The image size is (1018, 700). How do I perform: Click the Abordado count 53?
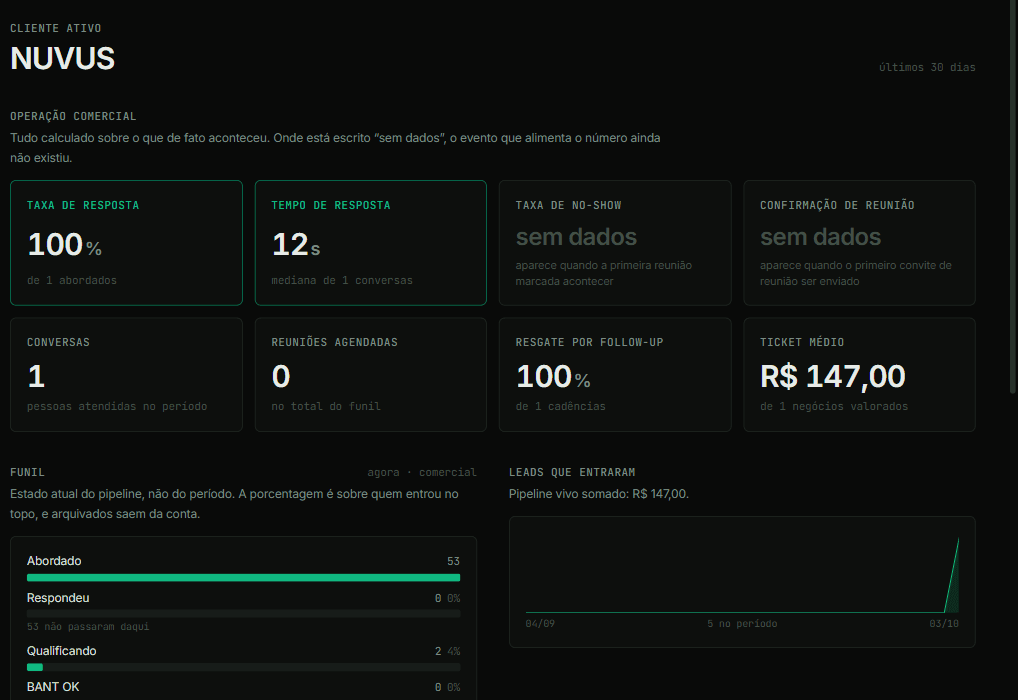(x=453, y=561)
